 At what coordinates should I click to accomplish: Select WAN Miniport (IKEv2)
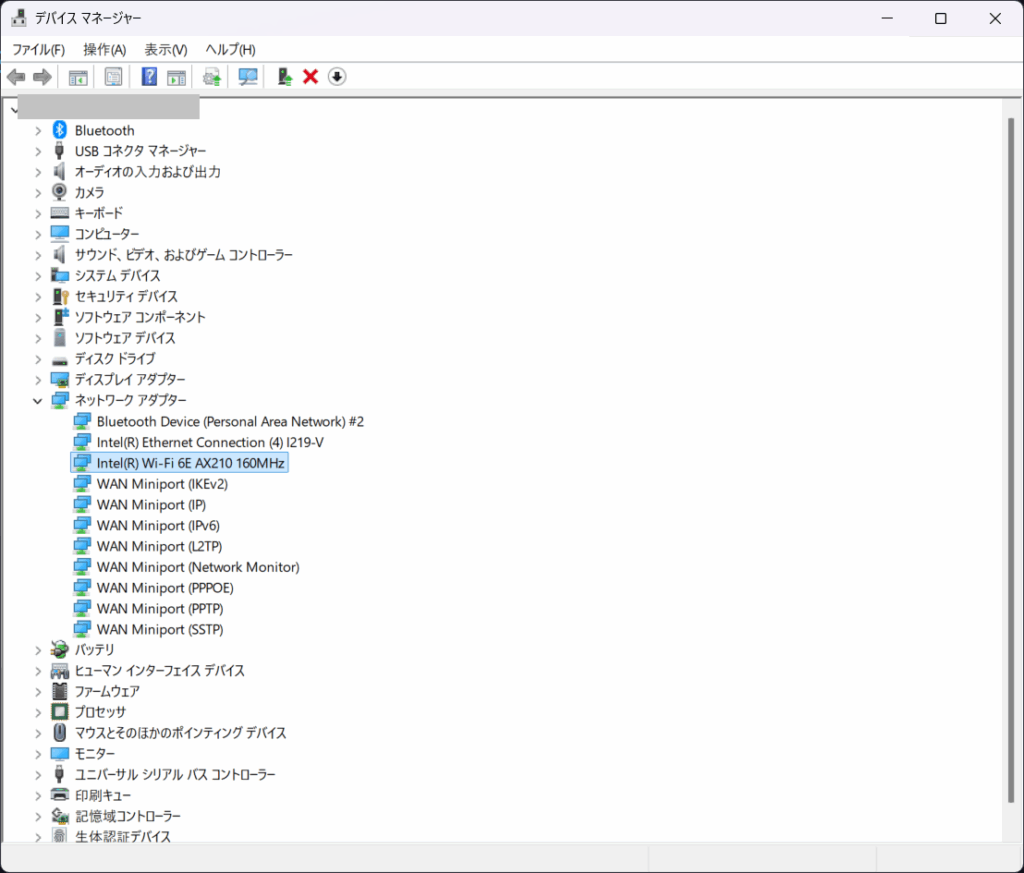(x=162, y=484)
